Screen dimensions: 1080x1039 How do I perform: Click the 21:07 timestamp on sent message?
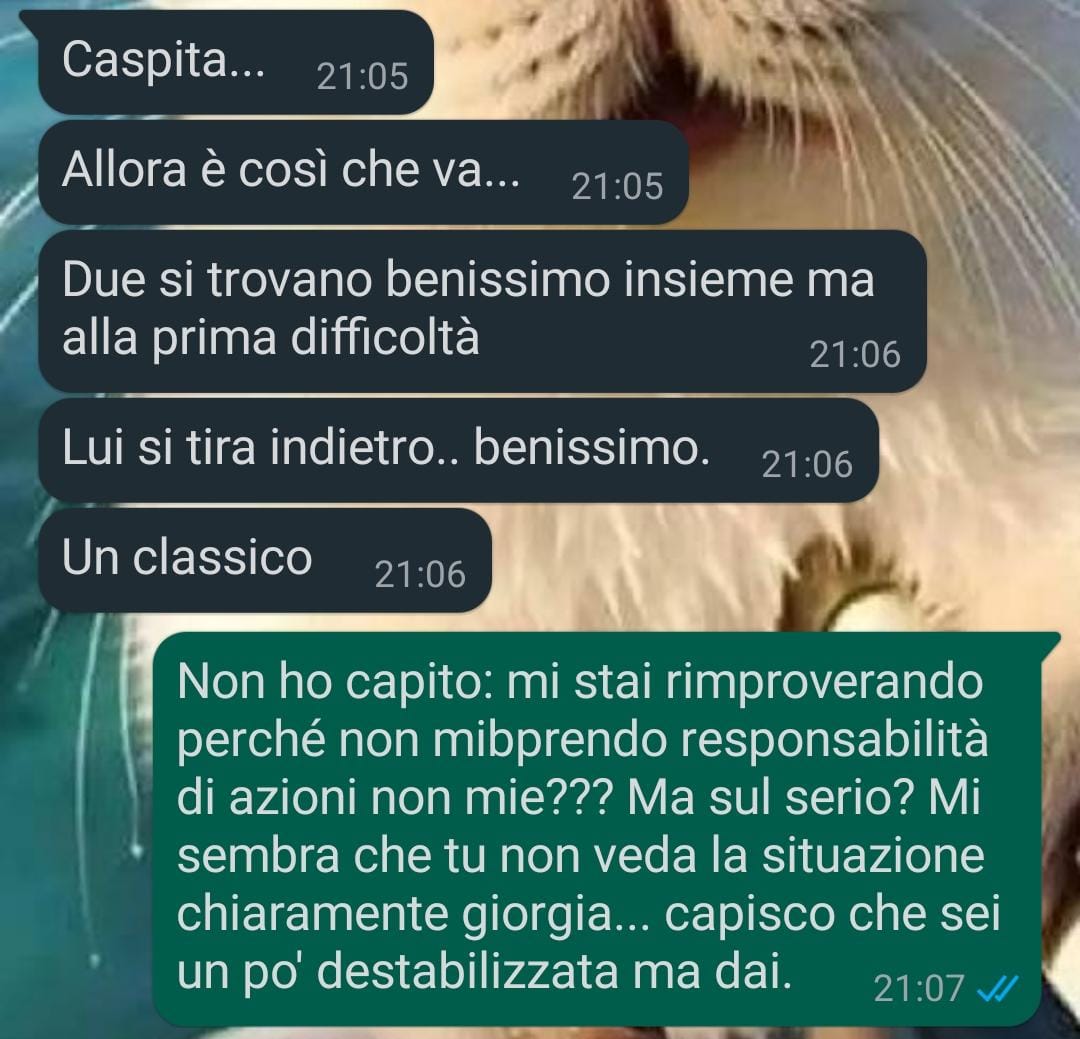(918, 989)
